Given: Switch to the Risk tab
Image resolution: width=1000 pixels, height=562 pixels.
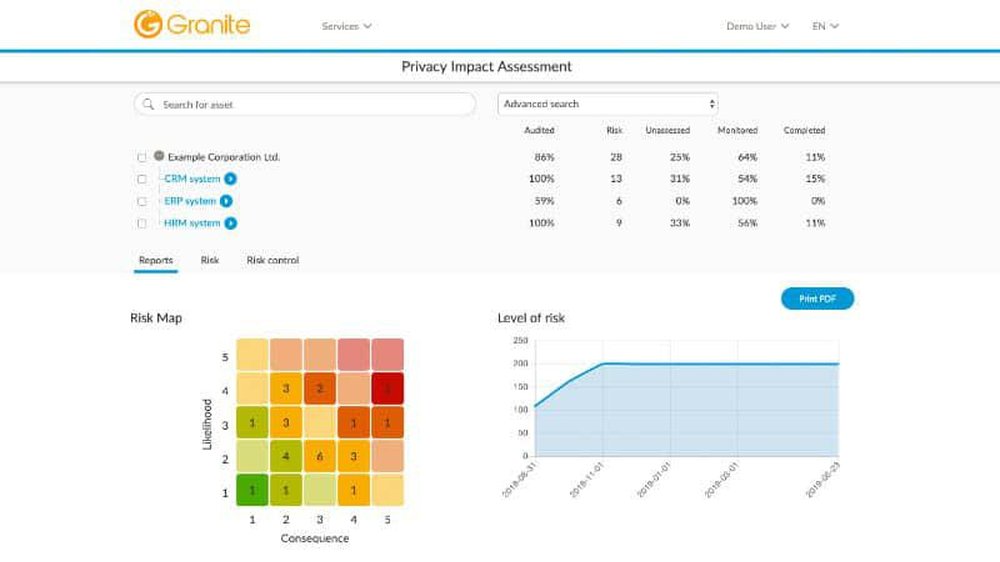Looking at the screenshot, I should click(210, 260).
